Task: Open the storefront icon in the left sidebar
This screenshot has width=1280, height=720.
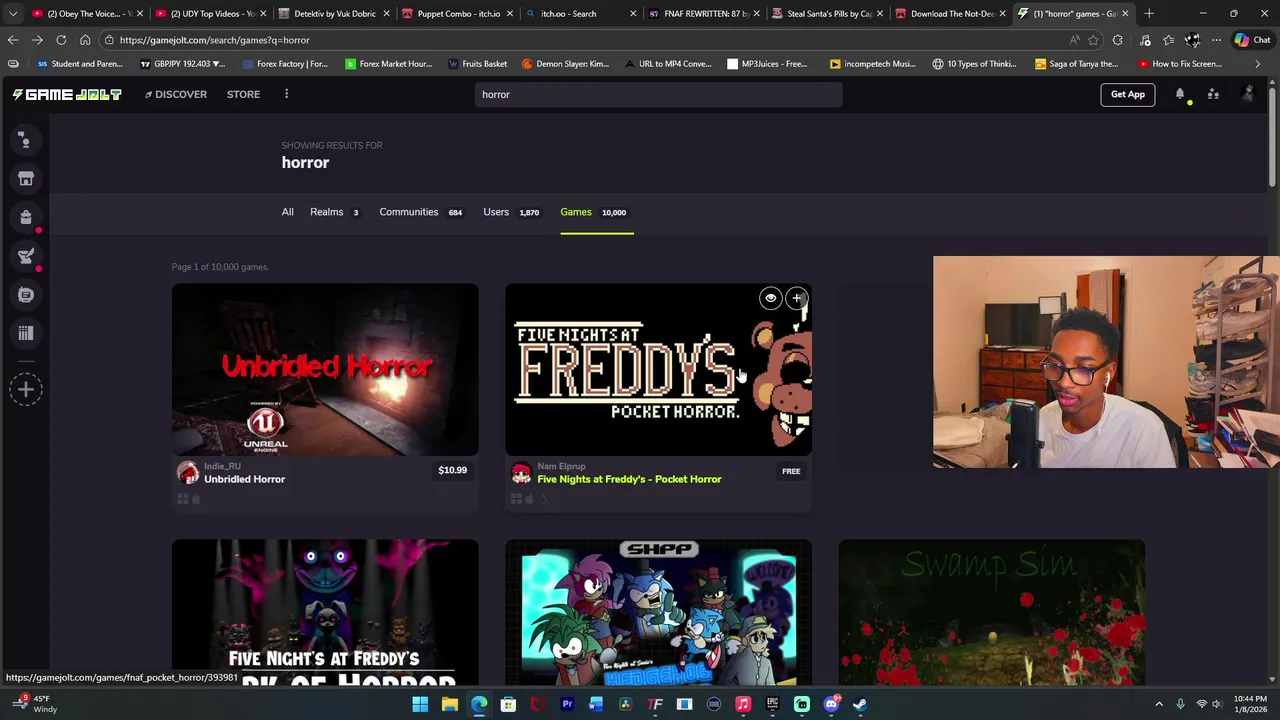Action: click(26, 179)
